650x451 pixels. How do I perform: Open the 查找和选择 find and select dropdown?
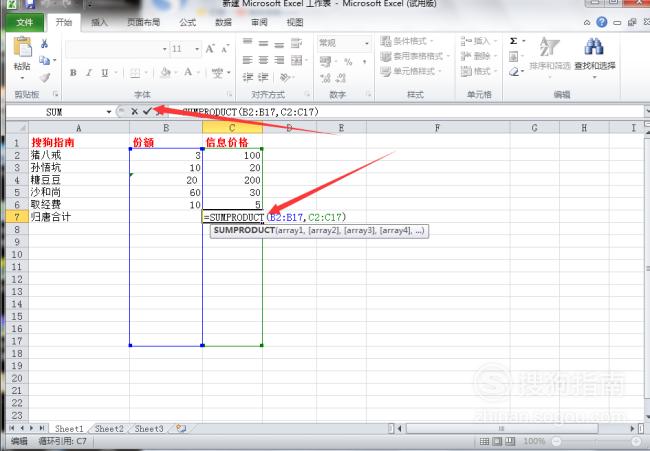594,57
